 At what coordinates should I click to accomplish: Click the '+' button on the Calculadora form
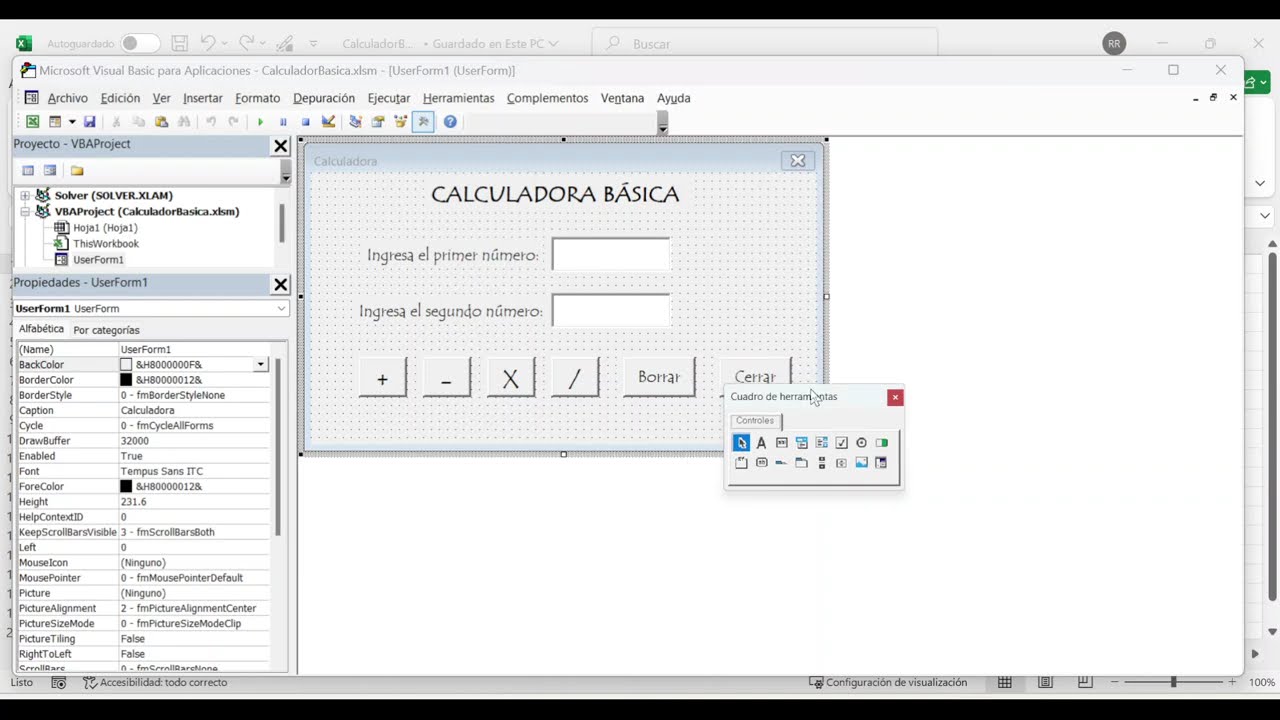[383, 378]
